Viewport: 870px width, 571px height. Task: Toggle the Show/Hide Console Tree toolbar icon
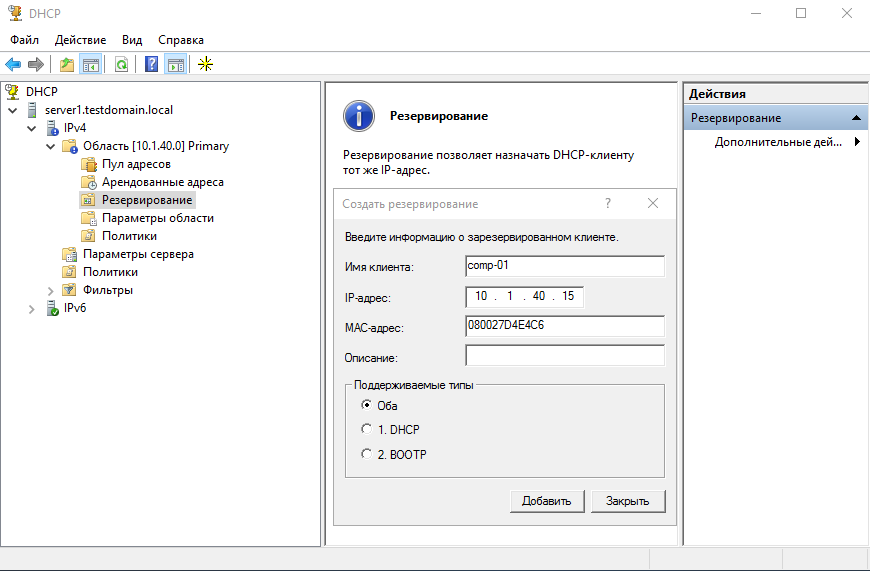pyautogui.click(x=91, y=64)
